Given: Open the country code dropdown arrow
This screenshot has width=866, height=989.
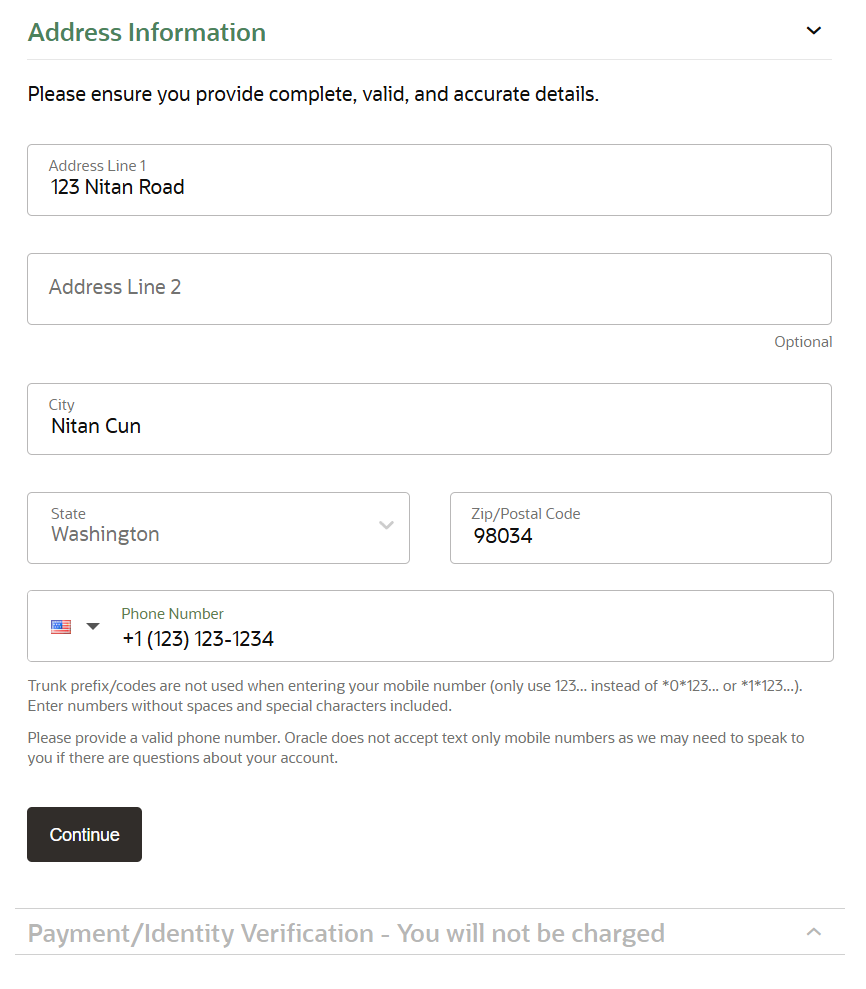Looking at the screenshot, I should 93,627.
